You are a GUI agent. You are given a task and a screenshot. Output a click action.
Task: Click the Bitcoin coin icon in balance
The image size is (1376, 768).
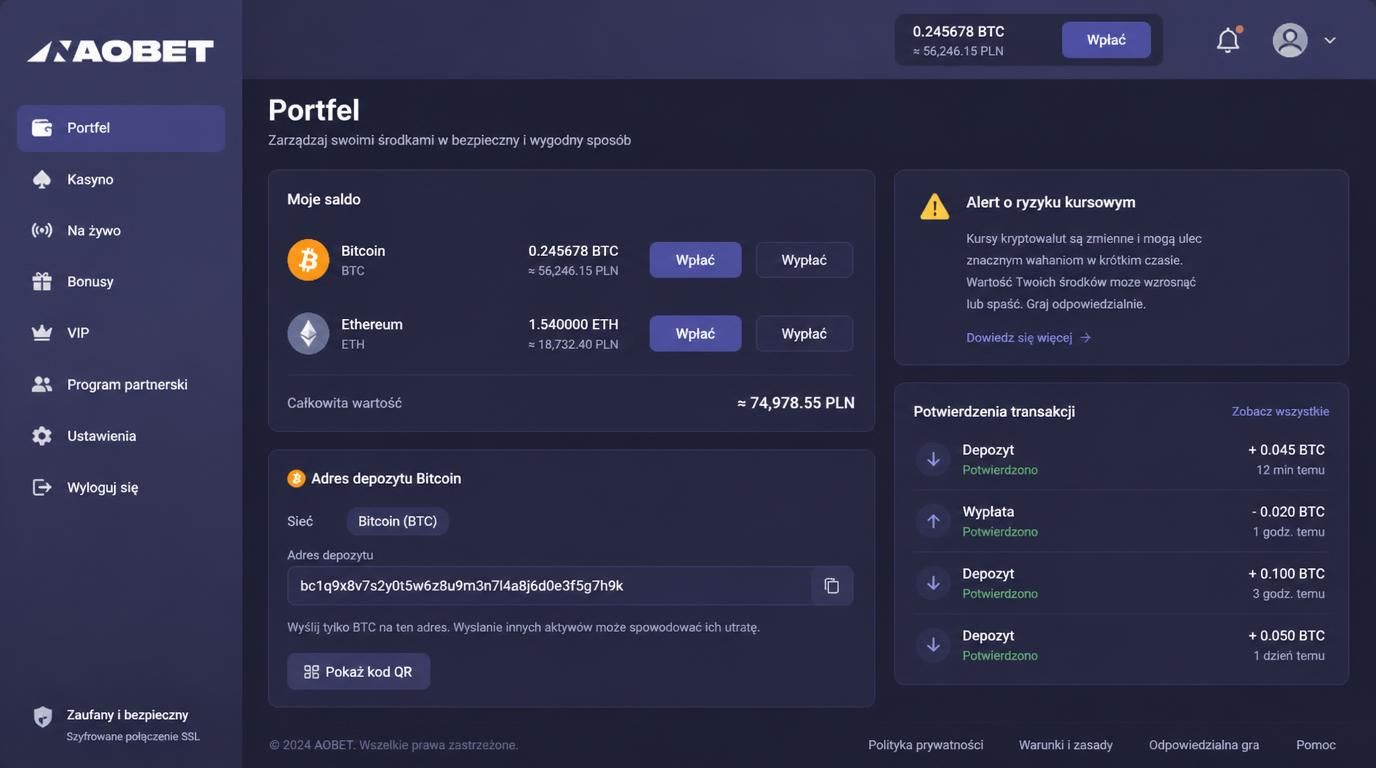[308, 260]
